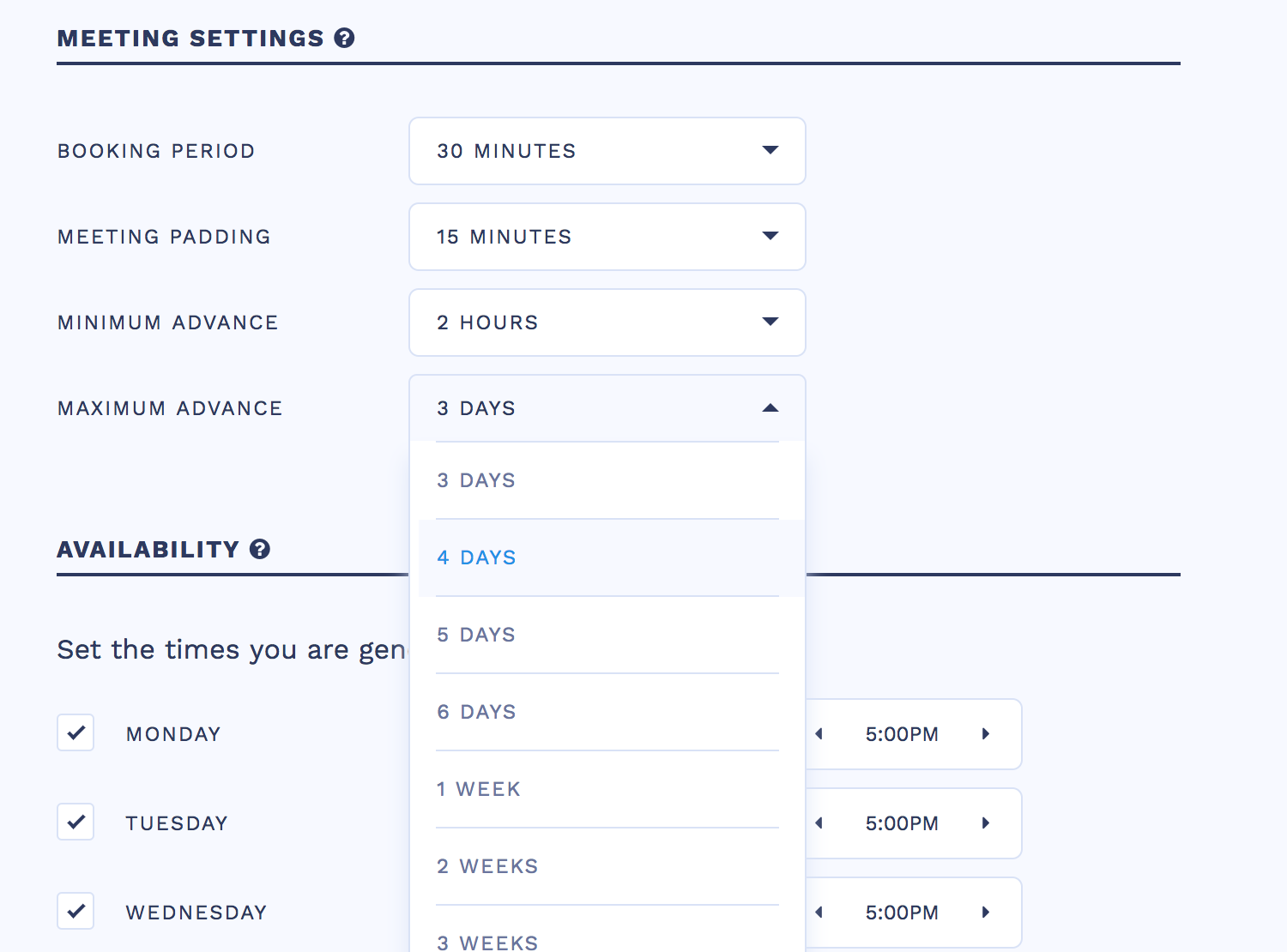Viewport: 1287px width, 952px height.
Task: Open the Minimum Advance dropdown
Action: tap(607, 322)
